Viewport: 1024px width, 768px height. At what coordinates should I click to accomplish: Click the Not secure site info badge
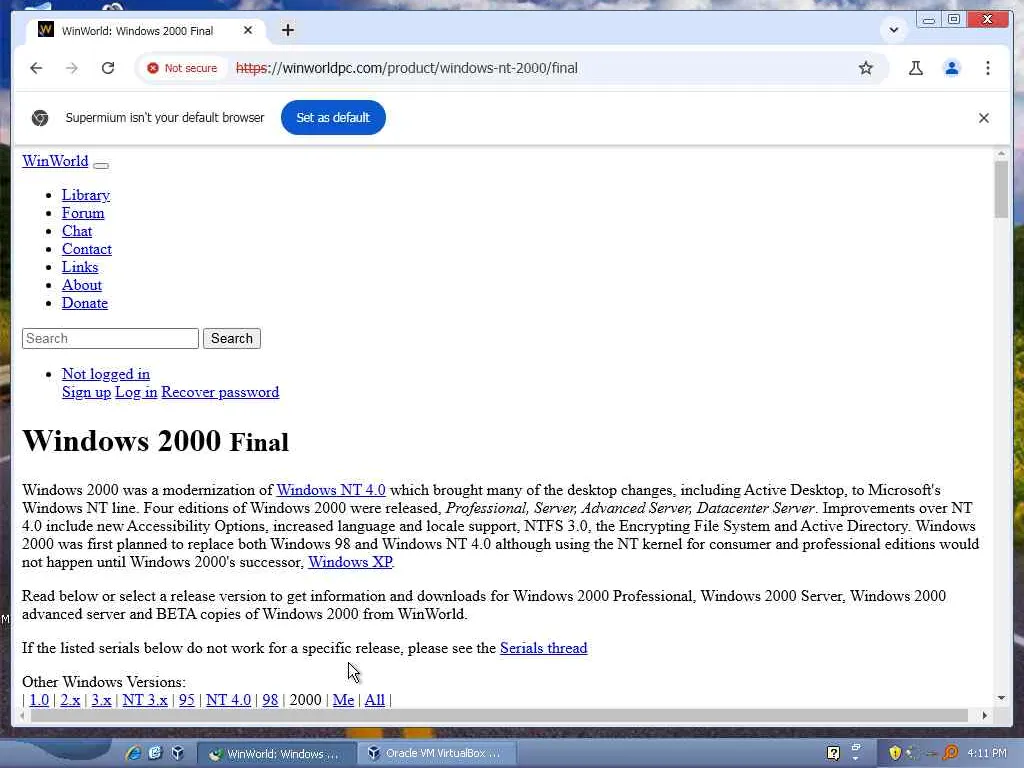[x=182, y=68]
